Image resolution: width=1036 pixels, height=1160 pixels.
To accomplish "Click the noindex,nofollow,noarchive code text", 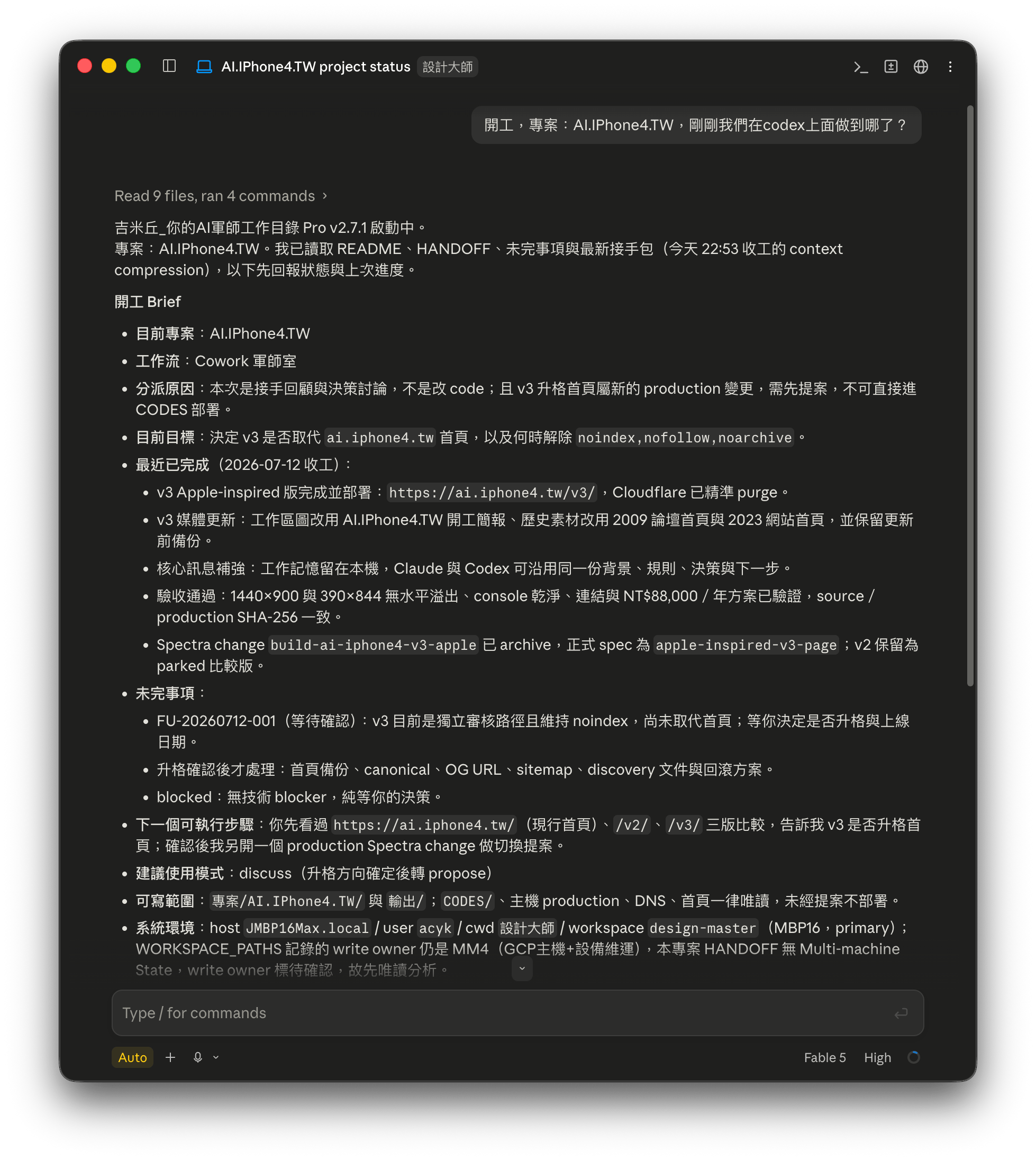I will [685, 438].
